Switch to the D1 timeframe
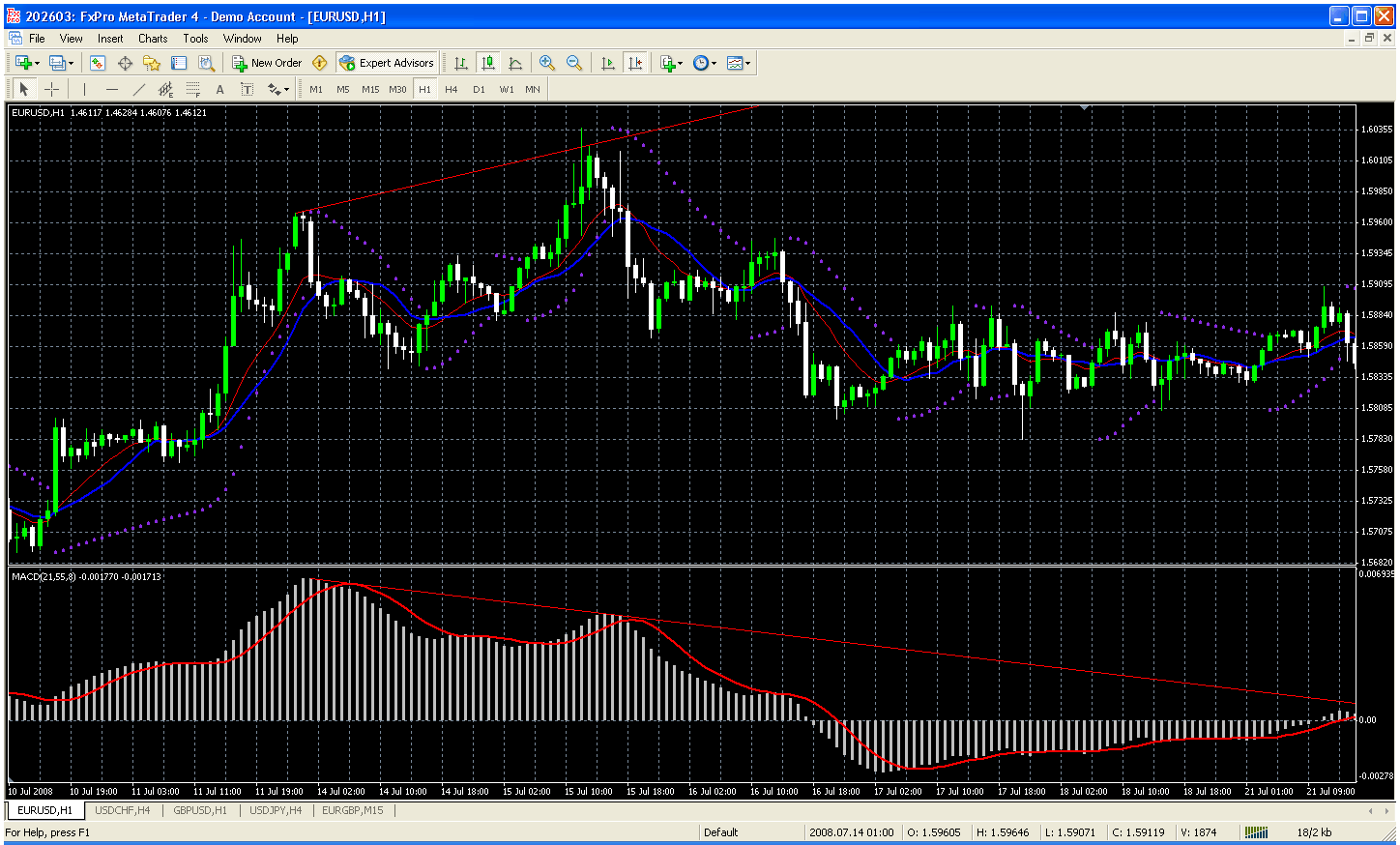Image resolution: width=1400 pixels, height=845 pixels. tap(479, 89)
